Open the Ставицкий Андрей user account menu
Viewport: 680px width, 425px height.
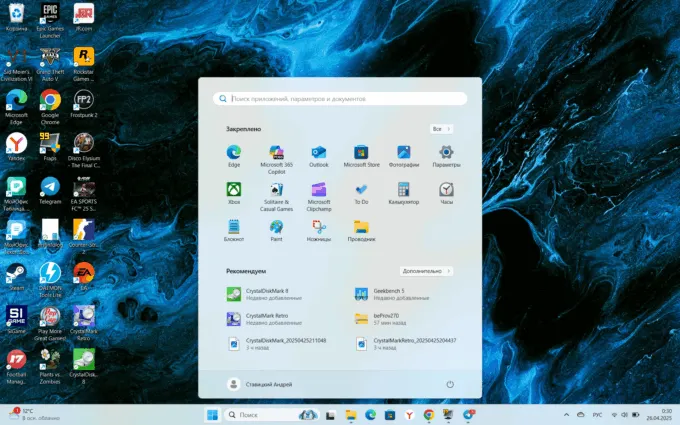[x=260, y=384]
